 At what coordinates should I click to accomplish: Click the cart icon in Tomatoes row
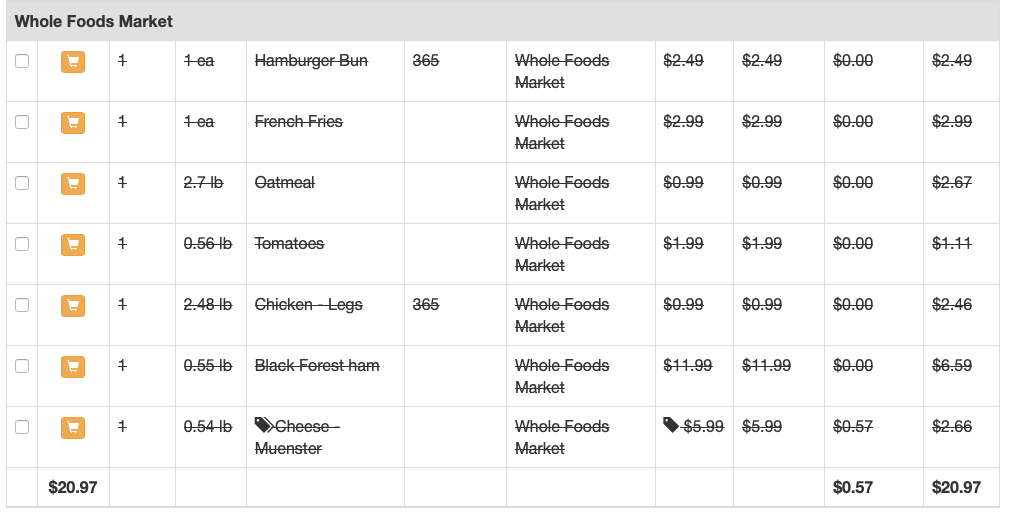click(73, 245)
